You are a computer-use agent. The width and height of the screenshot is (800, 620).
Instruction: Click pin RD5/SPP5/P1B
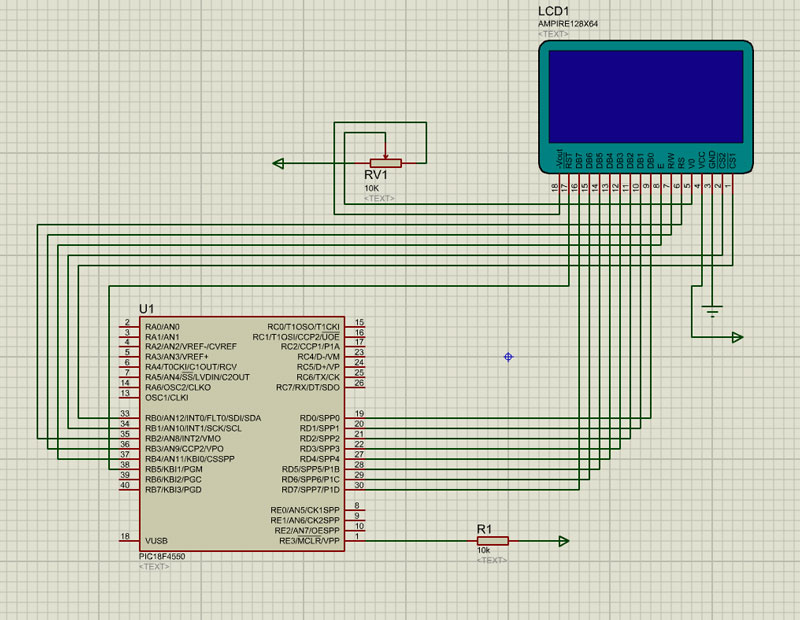point(311,469)
